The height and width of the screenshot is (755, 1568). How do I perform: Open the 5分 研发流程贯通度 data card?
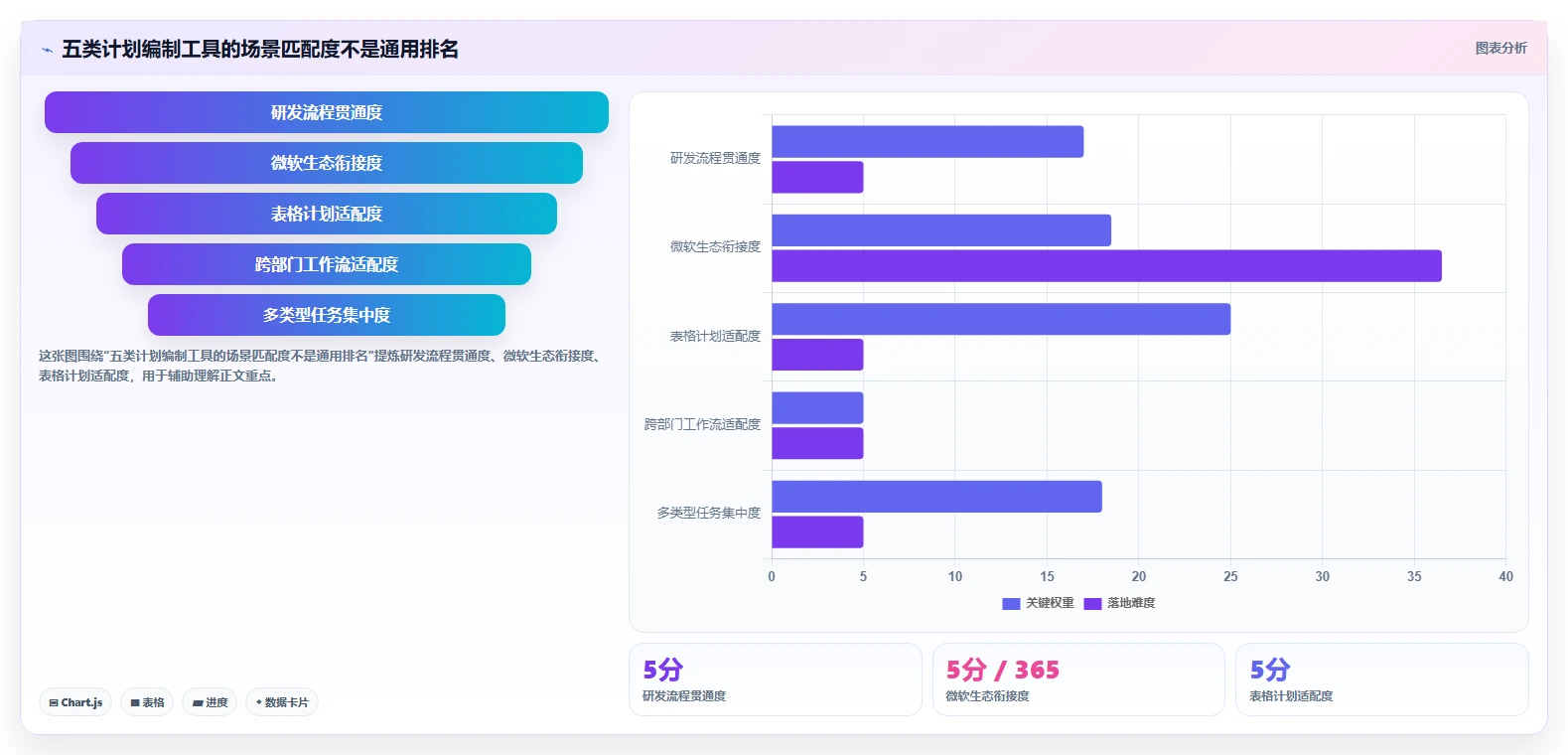point(776,679)
